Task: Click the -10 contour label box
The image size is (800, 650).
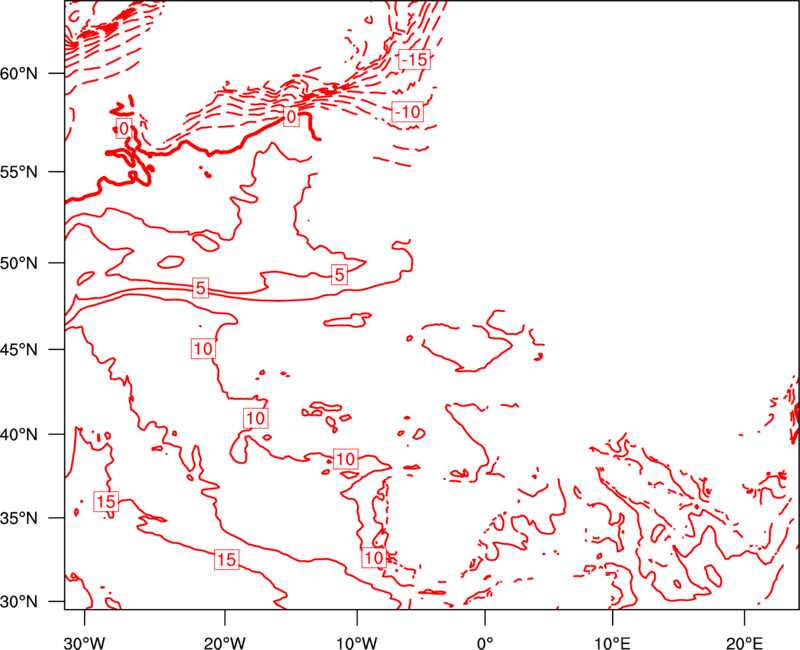Action: point(408,111)
